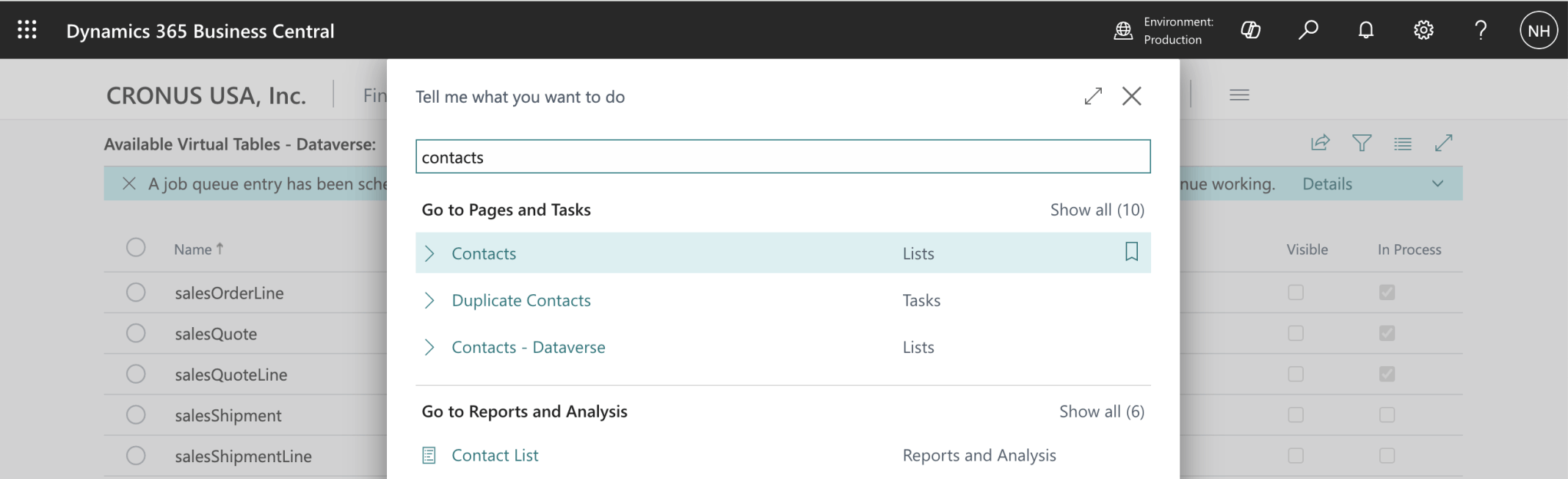The image size is (1568, 479).
Task: Open the NH user account menu
Action: [x=1538, y=31]
